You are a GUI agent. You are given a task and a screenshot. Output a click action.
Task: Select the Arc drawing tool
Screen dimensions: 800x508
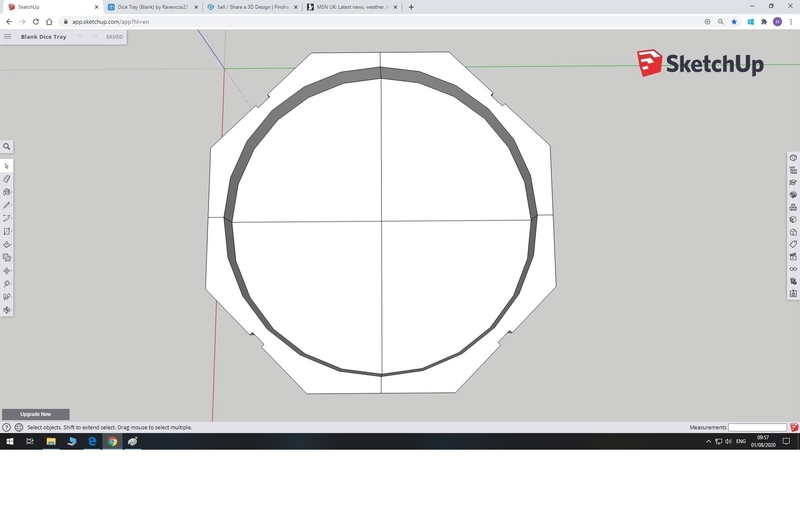(7, 218)
